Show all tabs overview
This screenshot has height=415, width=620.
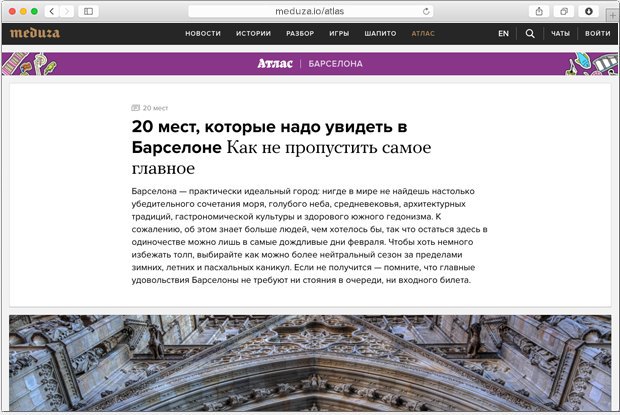point(564,11)
